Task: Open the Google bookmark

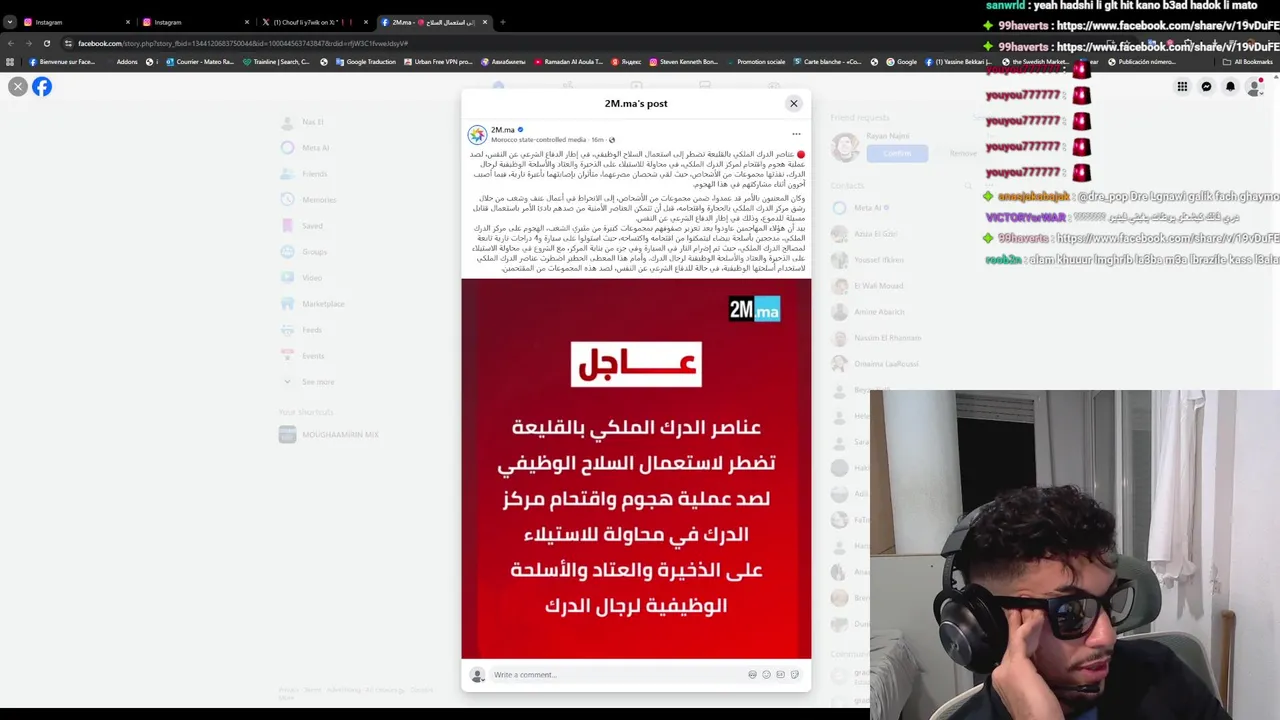Action: tap(900, 62)
